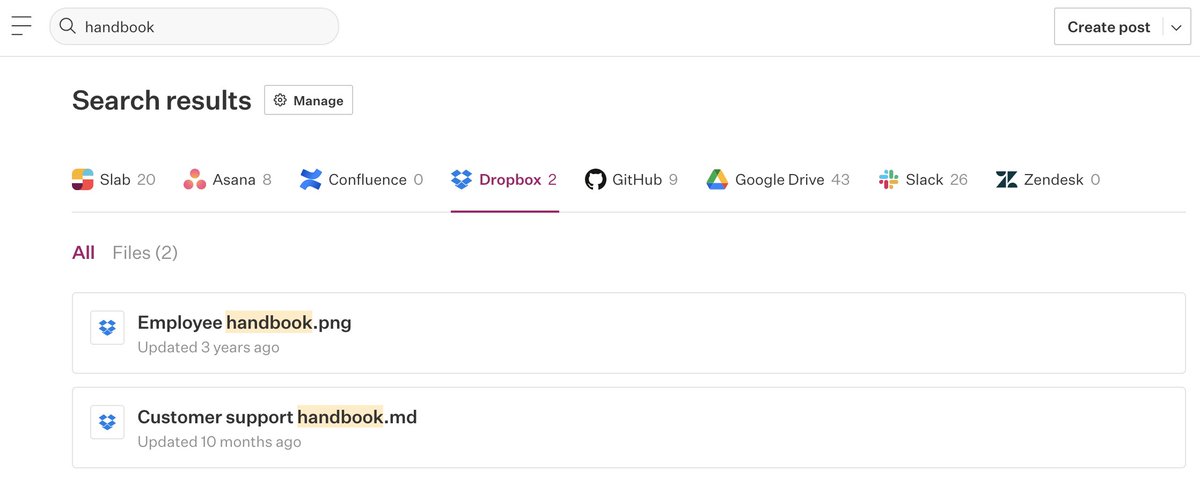Select the Confluence source icon

point(311,180)
